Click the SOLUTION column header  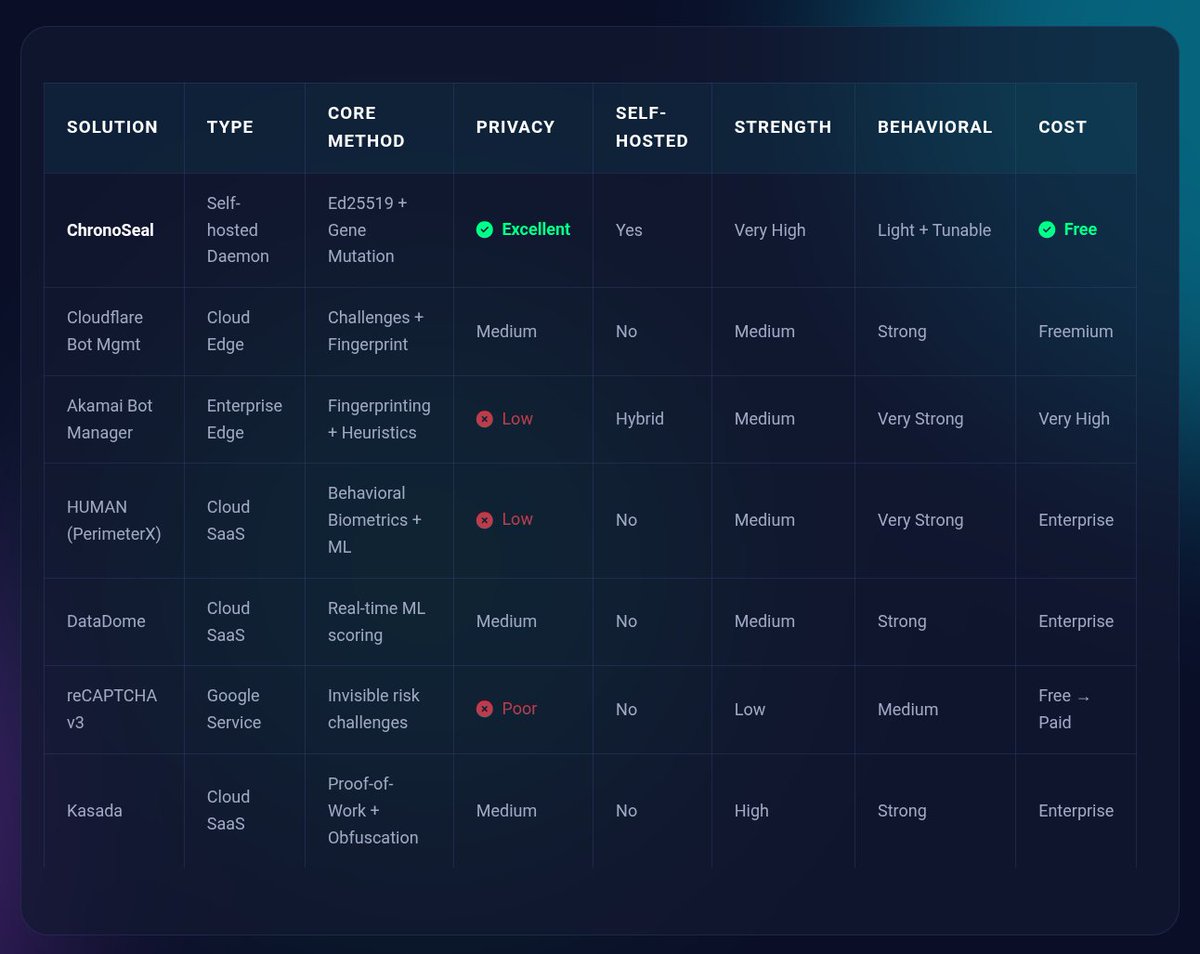pos(112,127)
